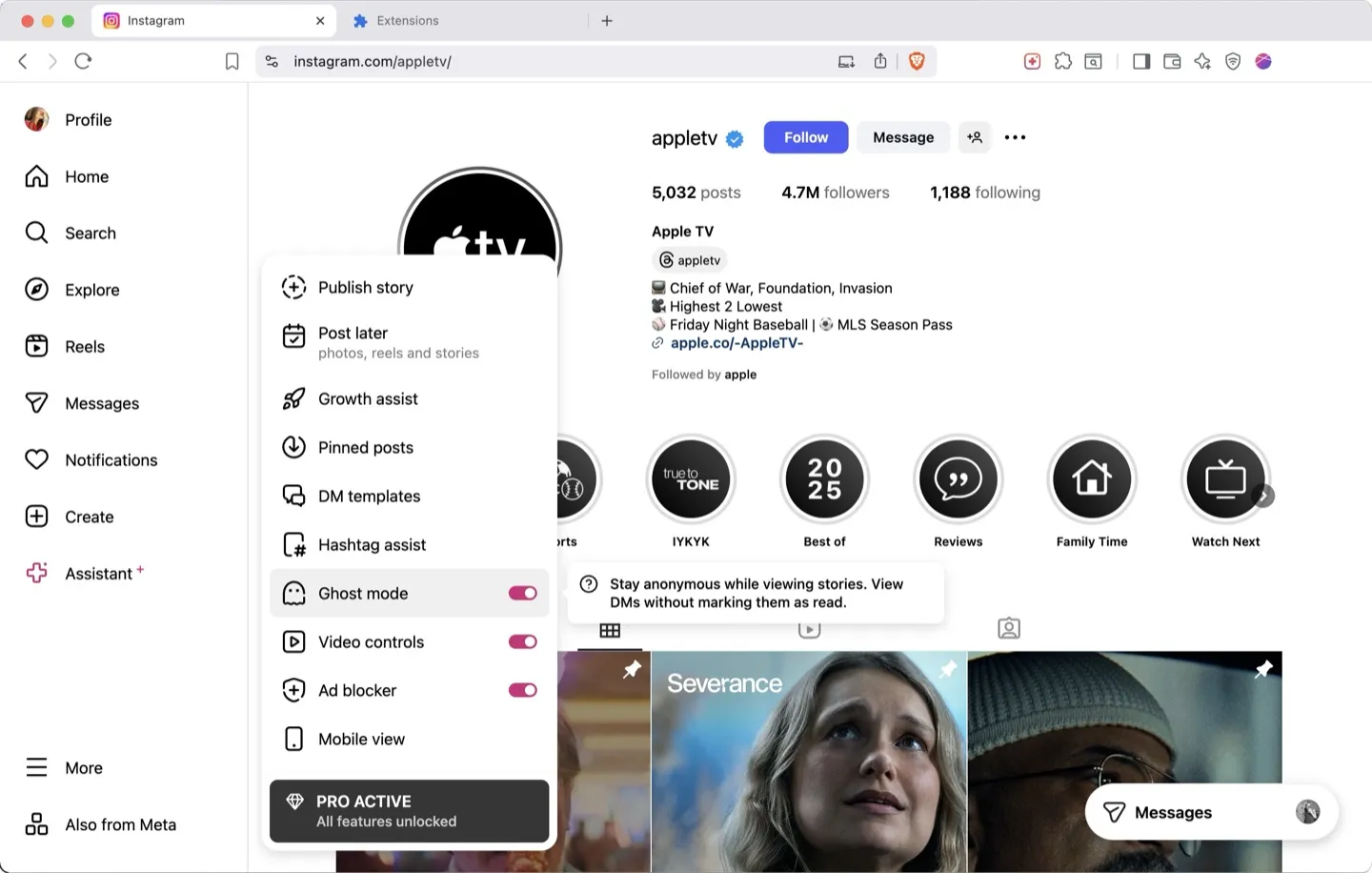This screenshot has width=1372, height=873.
Task: Switch to the Tagged tab
Action: coord(1008,628)
